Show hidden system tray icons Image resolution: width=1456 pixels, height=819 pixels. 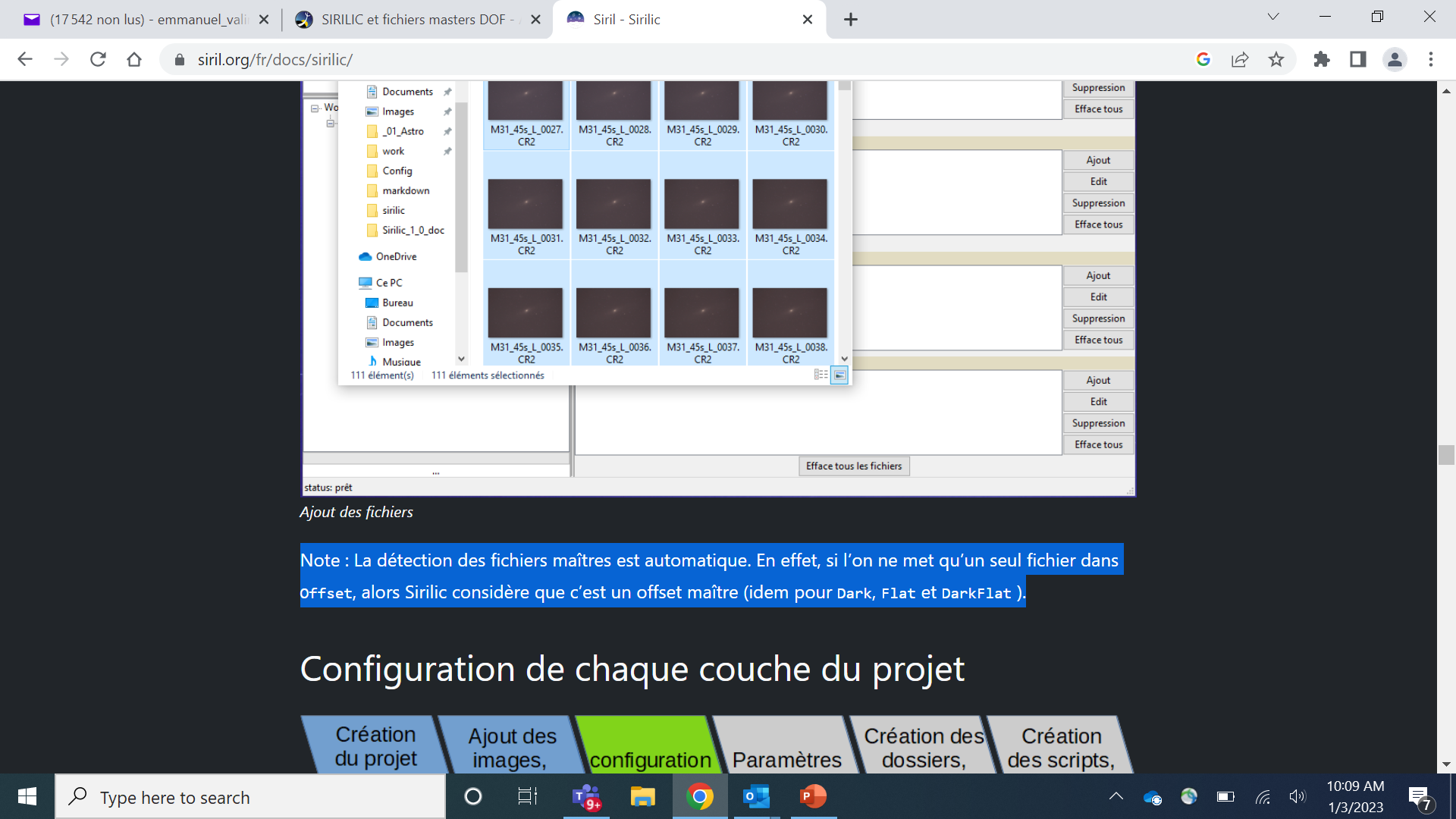pyautogui.click(x=1116, y=796)
